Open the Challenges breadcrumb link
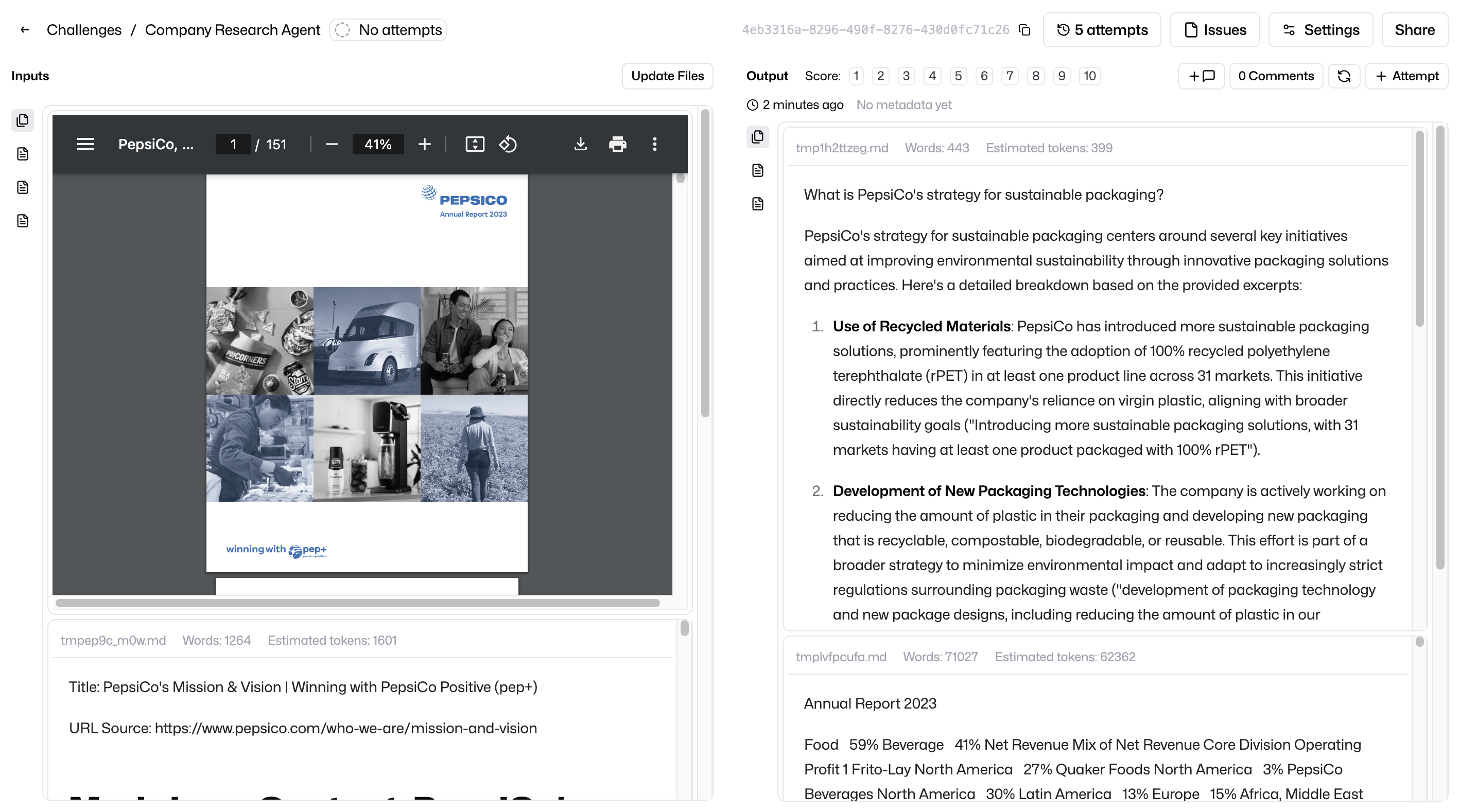1460x812 pixels. tap(84, 29)
